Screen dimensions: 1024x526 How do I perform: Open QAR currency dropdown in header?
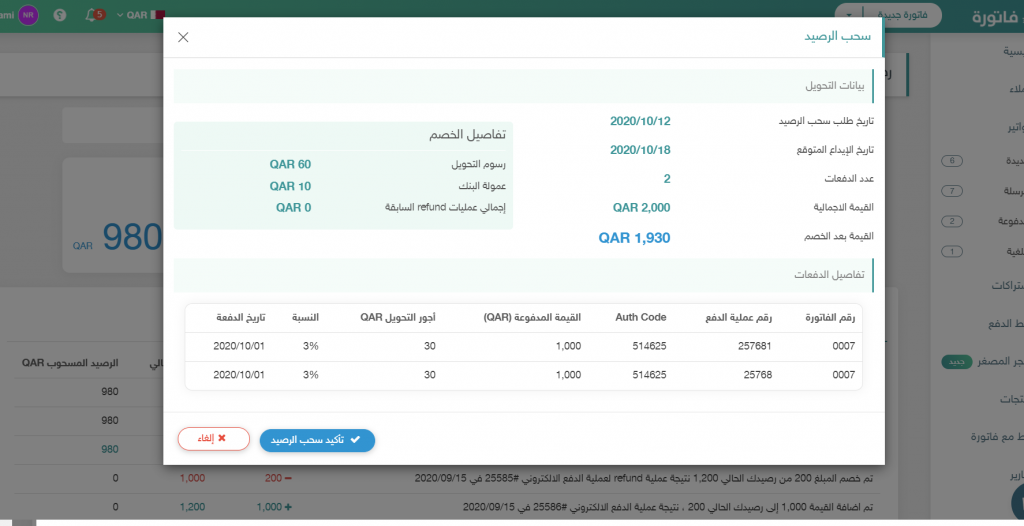[x=132, y=14]
